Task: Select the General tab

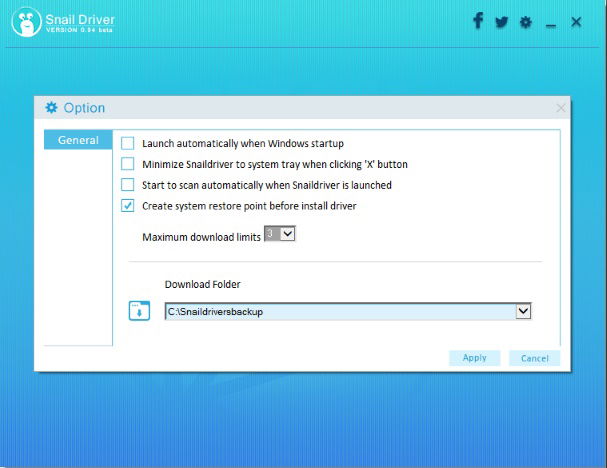Action: [78, 140]
